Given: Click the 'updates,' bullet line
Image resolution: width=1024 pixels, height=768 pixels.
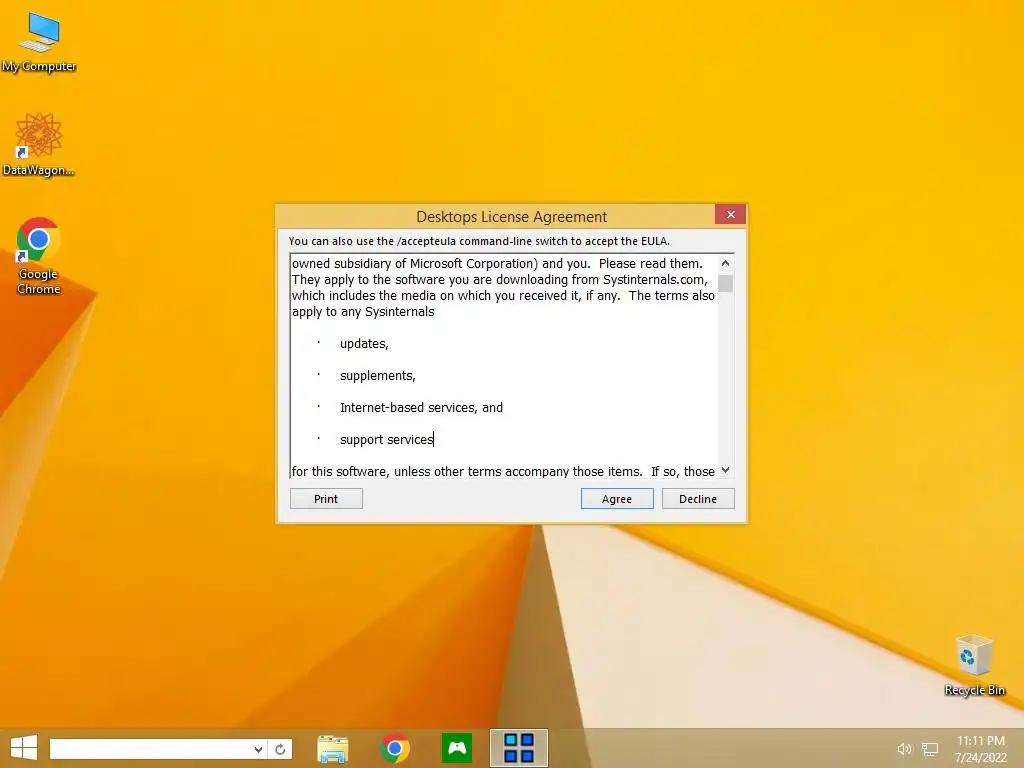Looking at the screenshot, I should (364, 344).
